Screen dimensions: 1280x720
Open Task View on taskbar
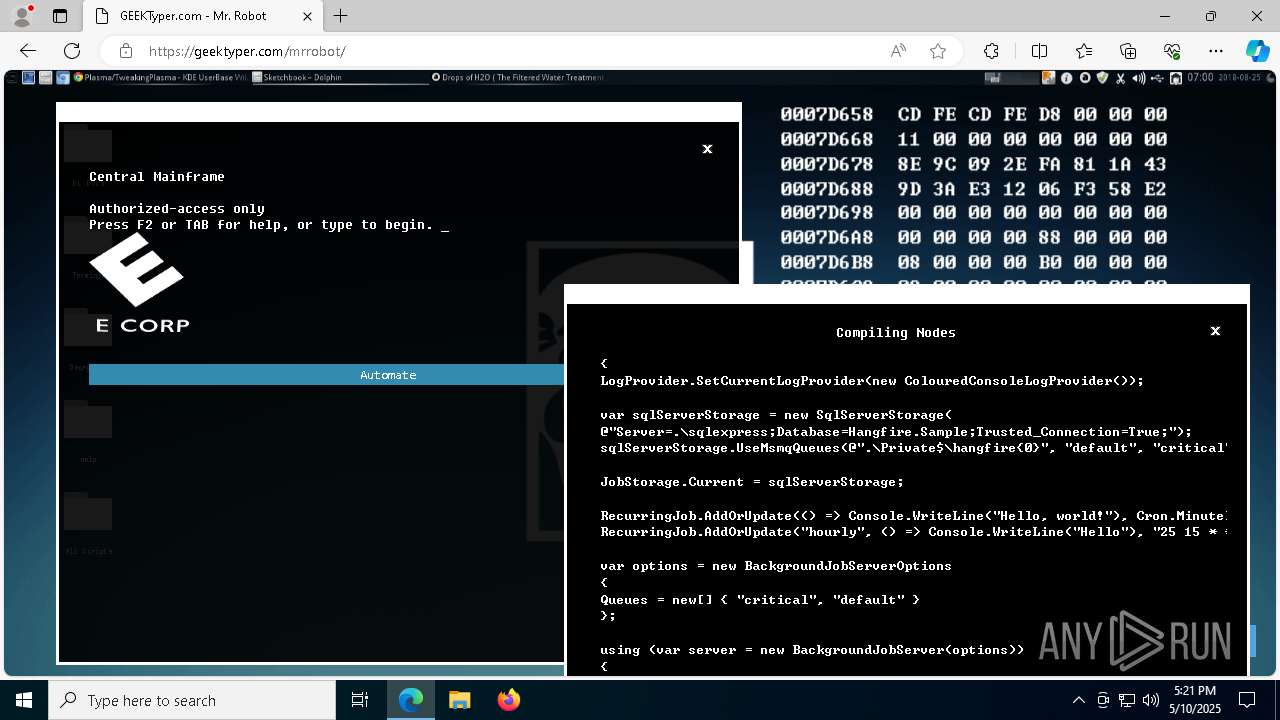coord(360,700)
